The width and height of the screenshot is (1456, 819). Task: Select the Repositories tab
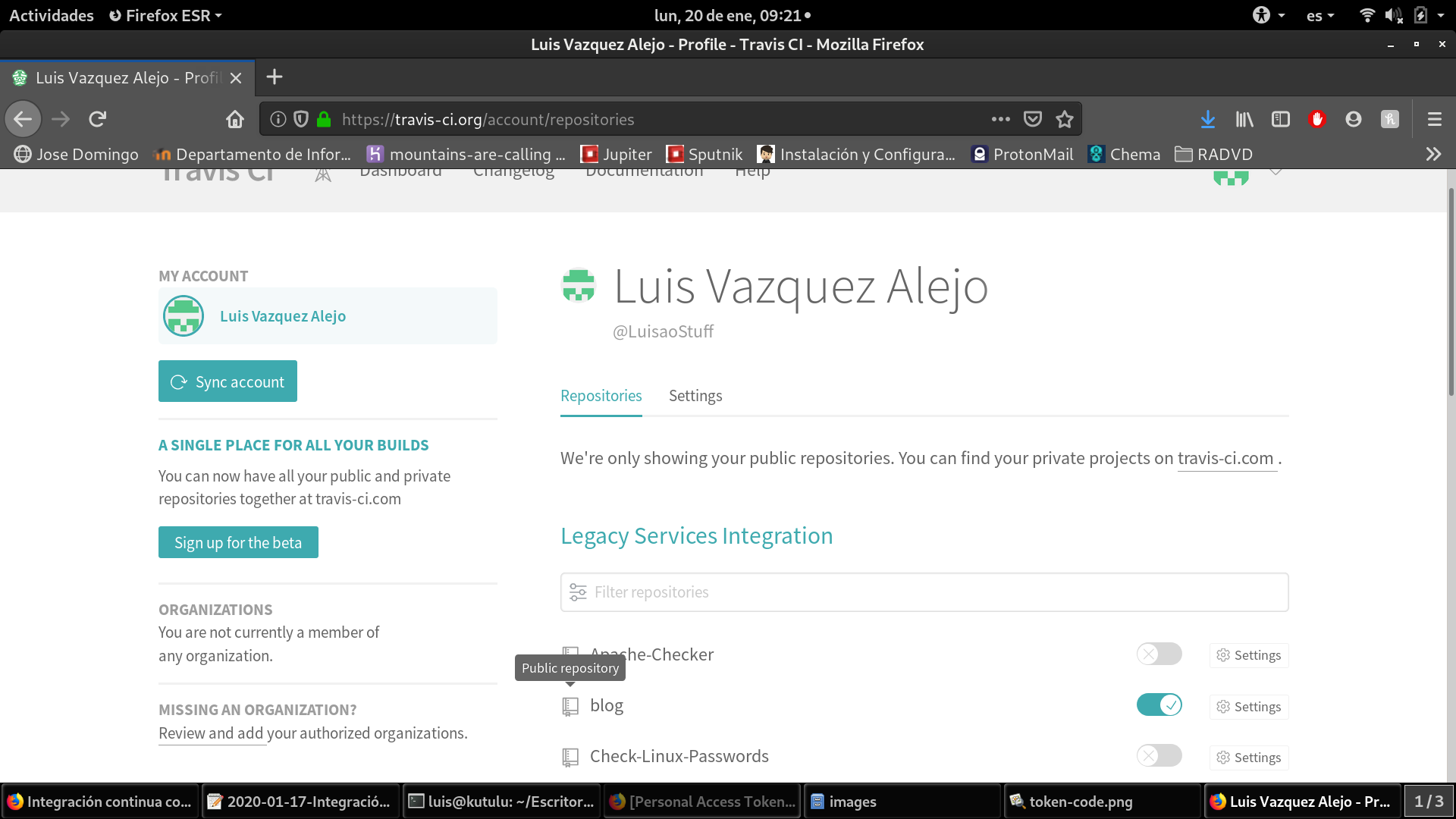pos(601,396)
